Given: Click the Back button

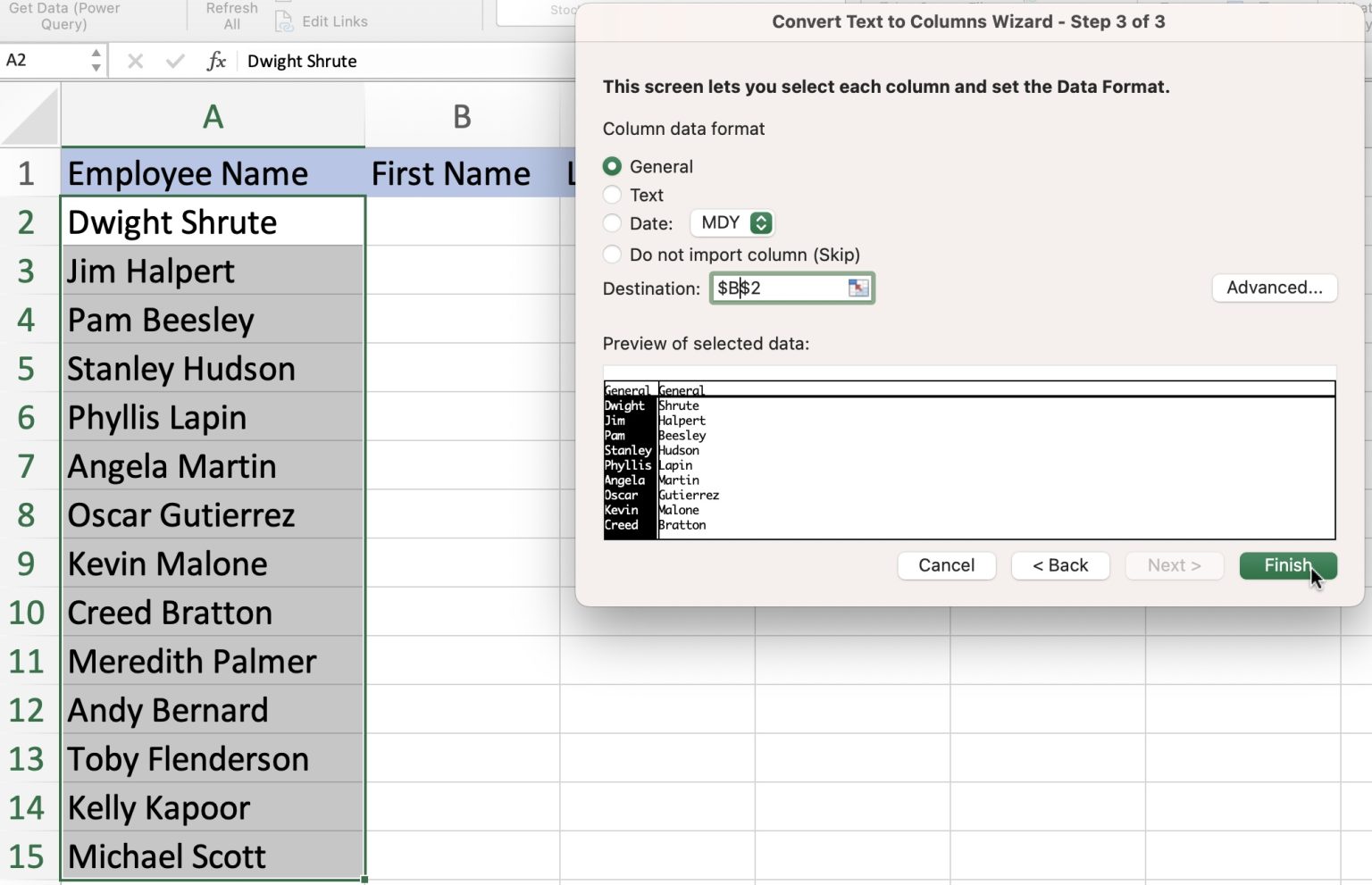Looking at the screenshot, I should (1060, 565).
